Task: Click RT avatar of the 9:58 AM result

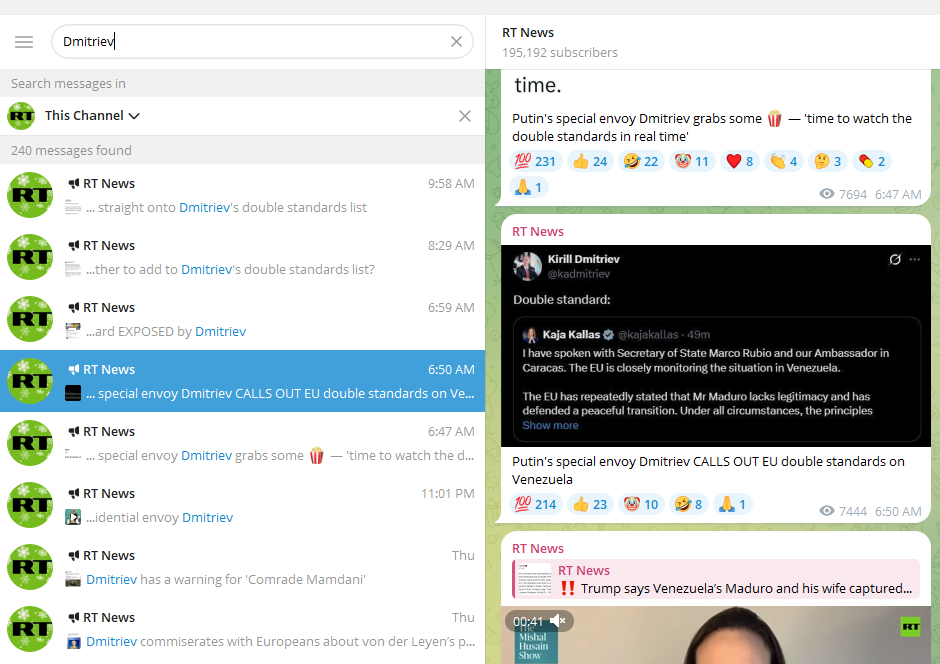Action: (x=30, y=195)
